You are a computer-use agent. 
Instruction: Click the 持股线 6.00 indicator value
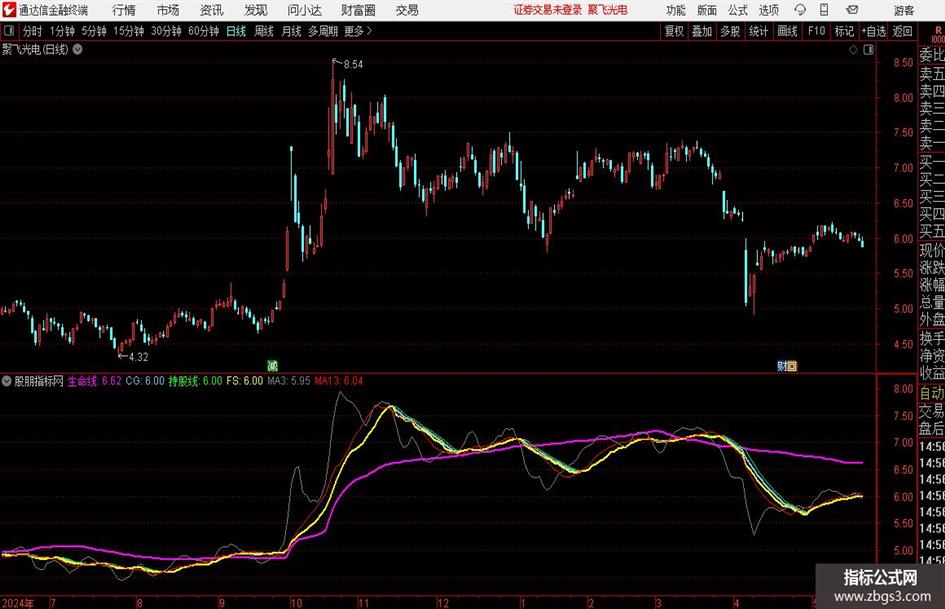click(195, 381)
